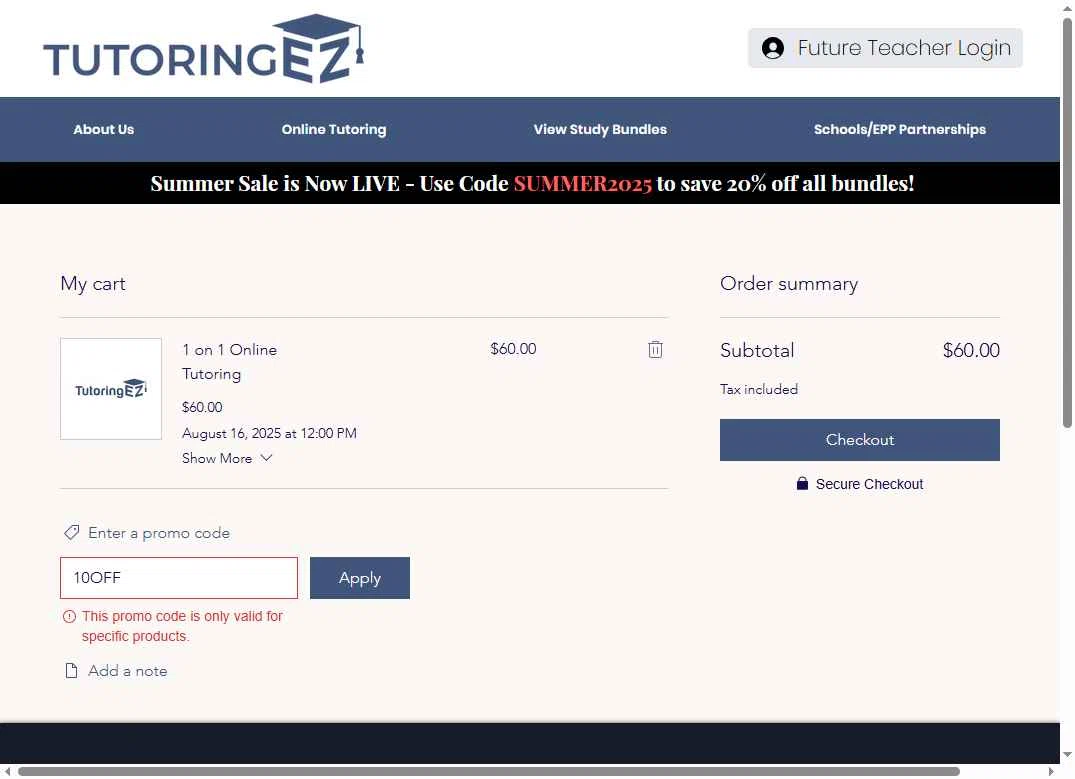Click the Show More chevron arrow

(267, 457)
